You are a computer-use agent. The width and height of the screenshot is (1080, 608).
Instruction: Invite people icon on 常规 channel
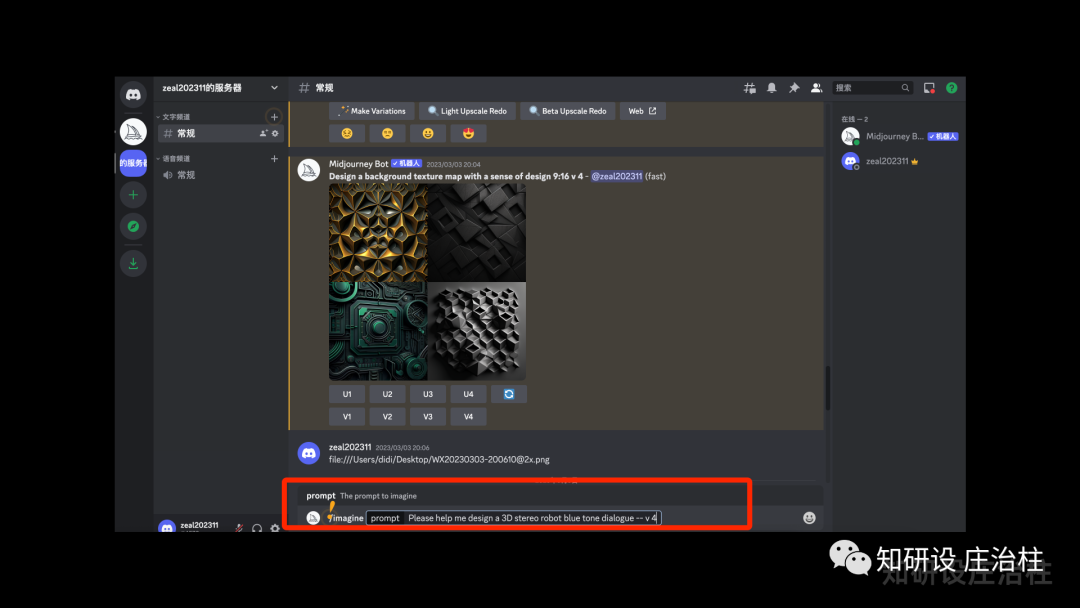pyautogui.click(x=263, y=134)
